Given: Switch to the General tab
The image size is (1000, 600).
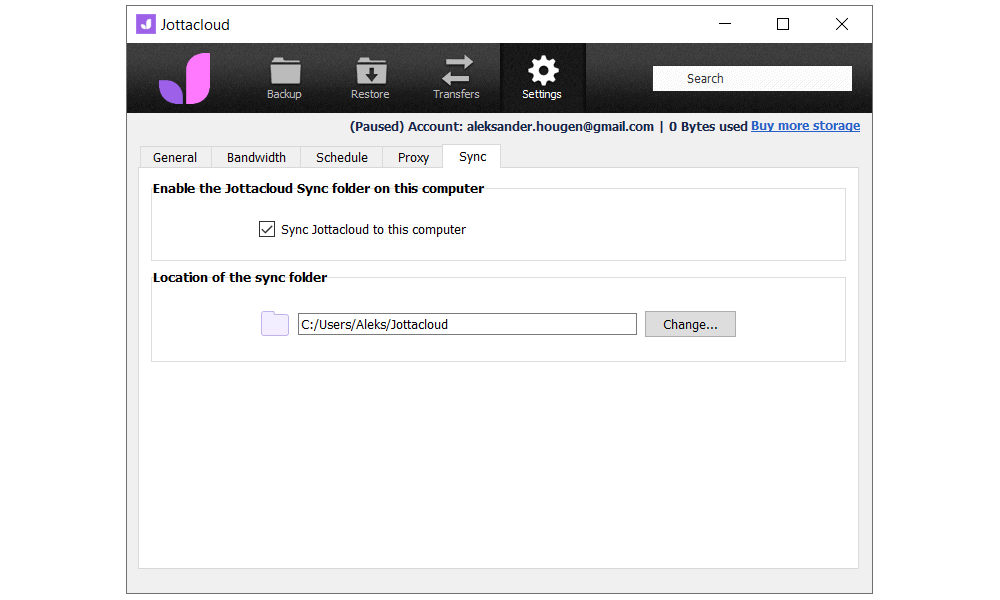Looking at the screenshot, I should 175,157.
